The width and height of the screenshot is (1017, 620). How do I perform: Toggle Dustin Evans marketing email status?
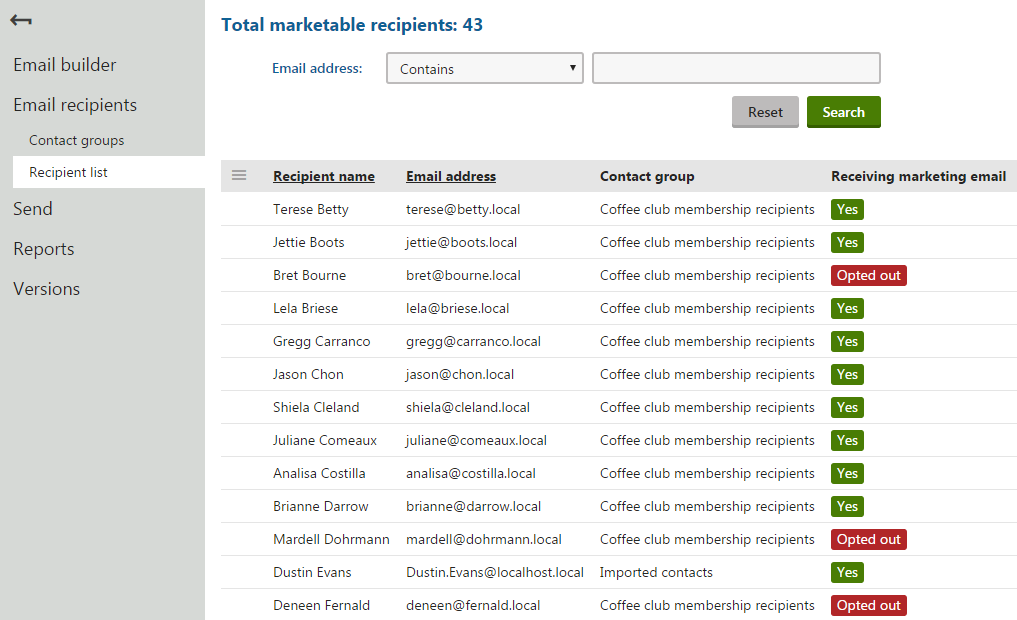(x=846, y=572)
